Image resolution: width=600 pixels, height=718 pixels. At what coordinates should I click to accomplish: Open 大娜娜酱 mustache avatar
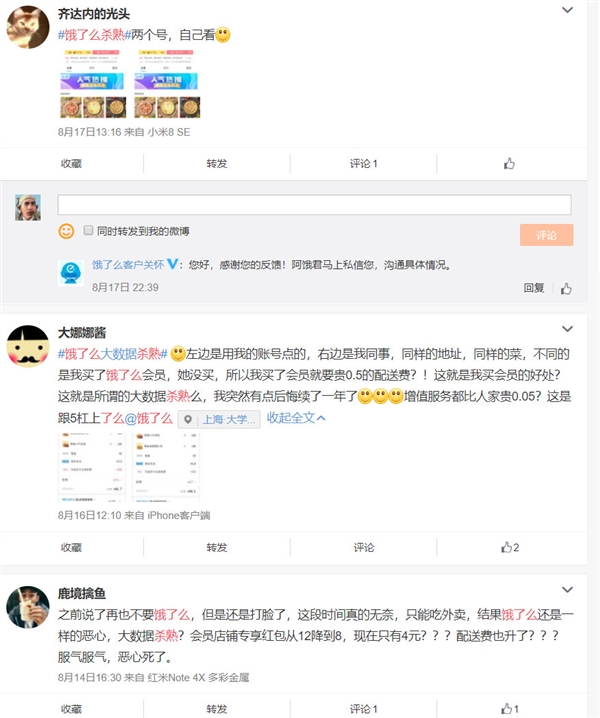28,346
